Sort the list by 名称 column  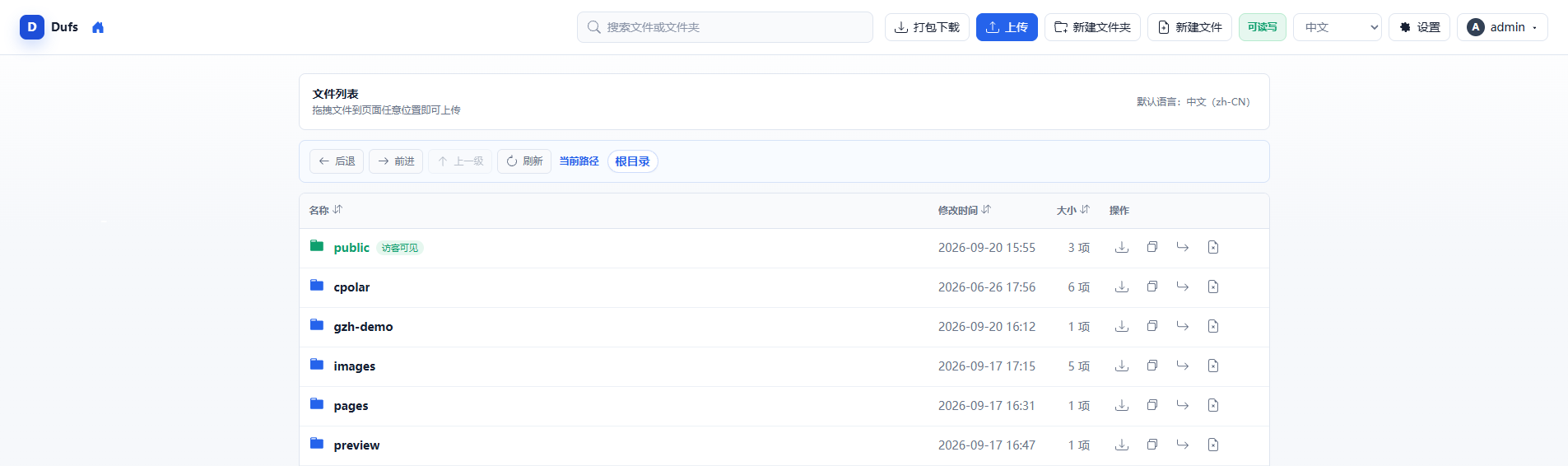pyautogui.click(x=326, y=210)
